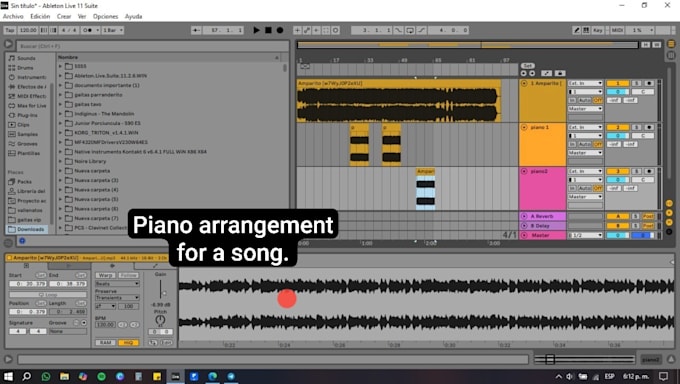This screenshot has height=384, width=680.
Task: Open the Beats warp mode dropdown
Action: tap(117, 284)
